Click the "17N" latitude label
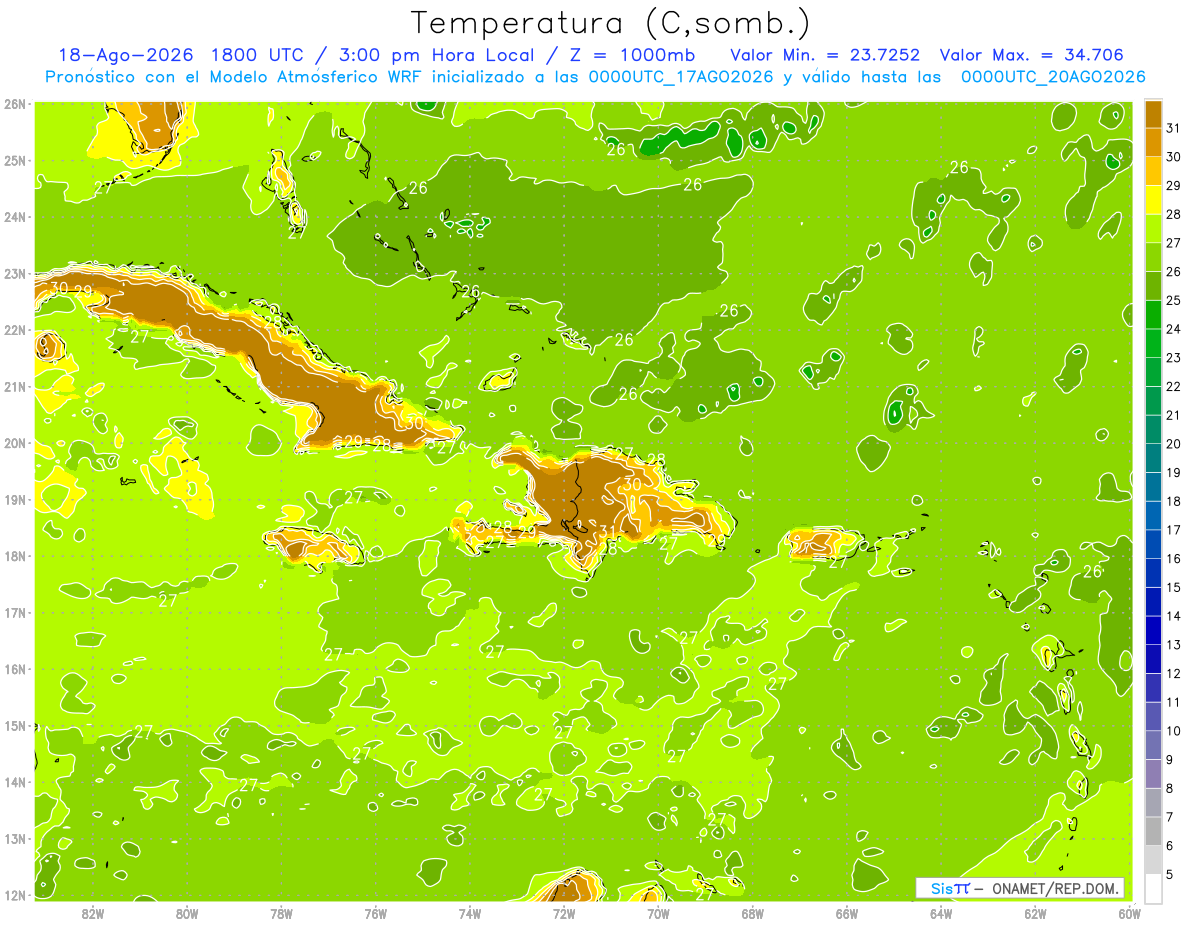 point(14,612)
